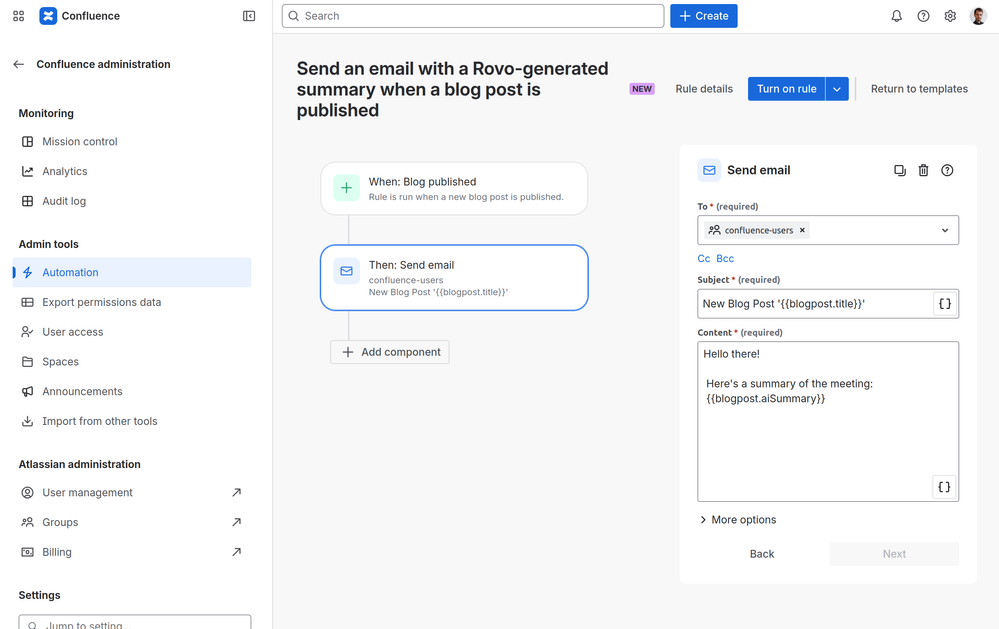The width and height of the screenshot is (999, 629).
Task: Focus the top Search field
Action: [473, 16]
